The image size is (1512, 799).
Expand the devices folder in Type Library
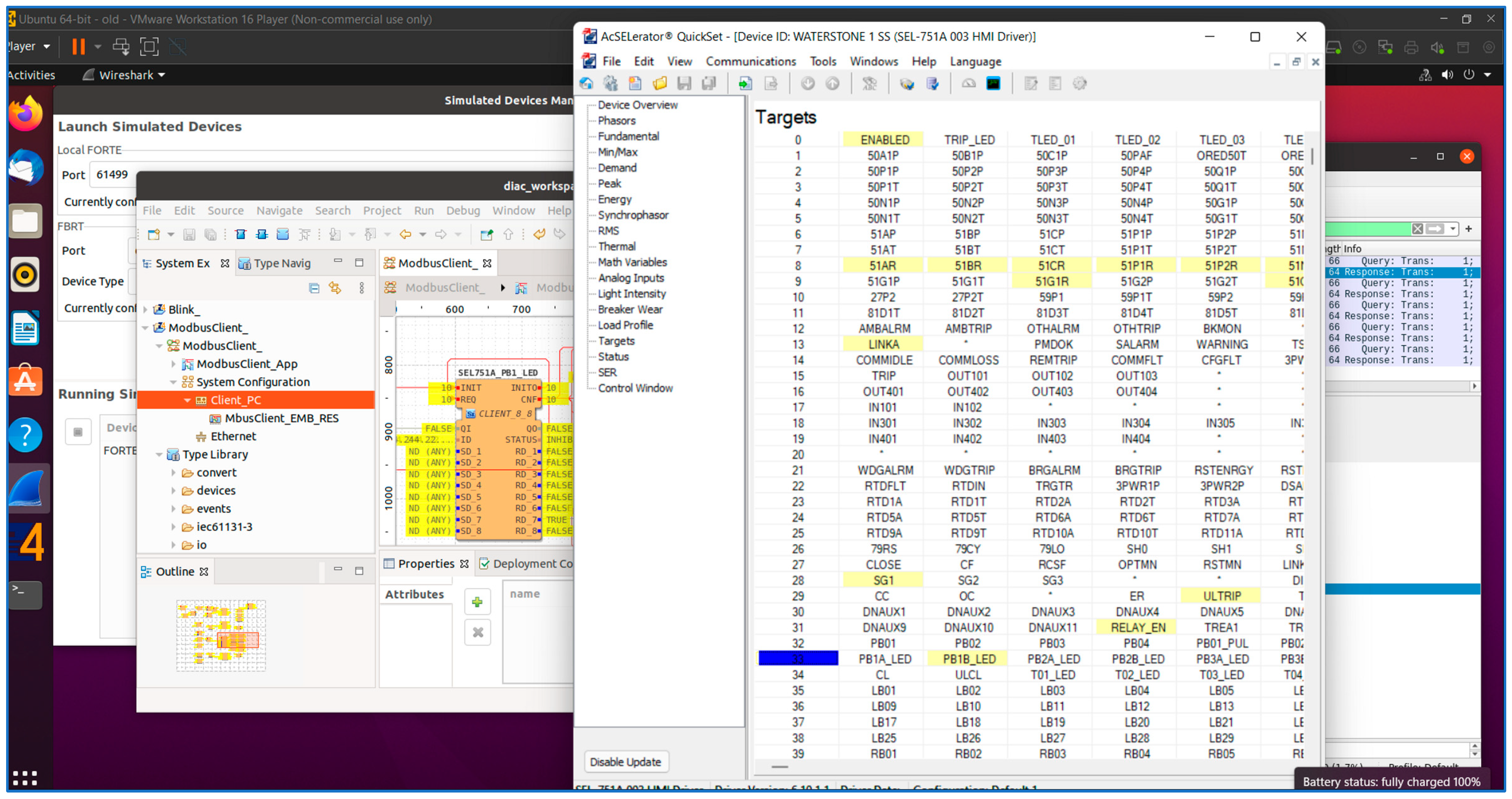173,491
